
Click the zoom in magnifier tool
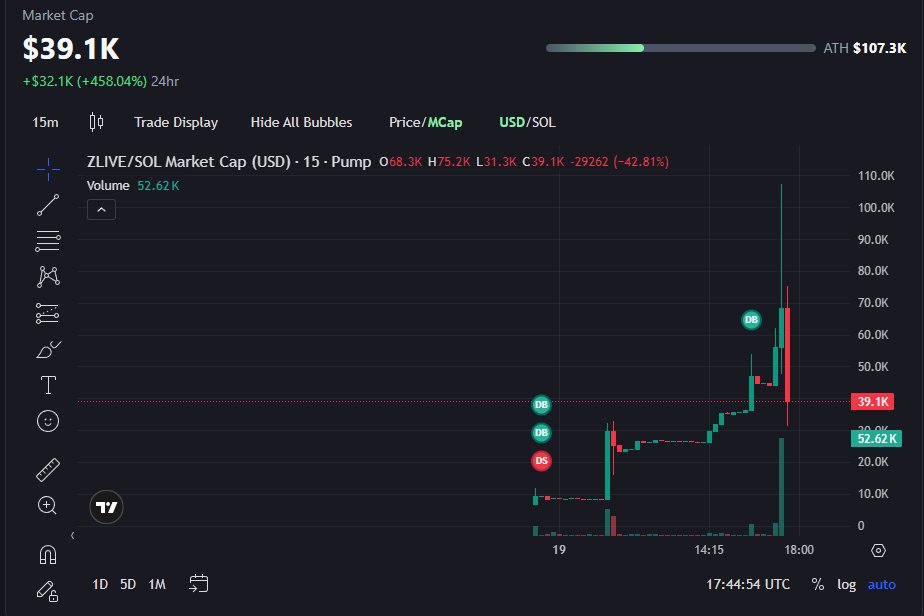pyautogui.click(x=47, y=505)
